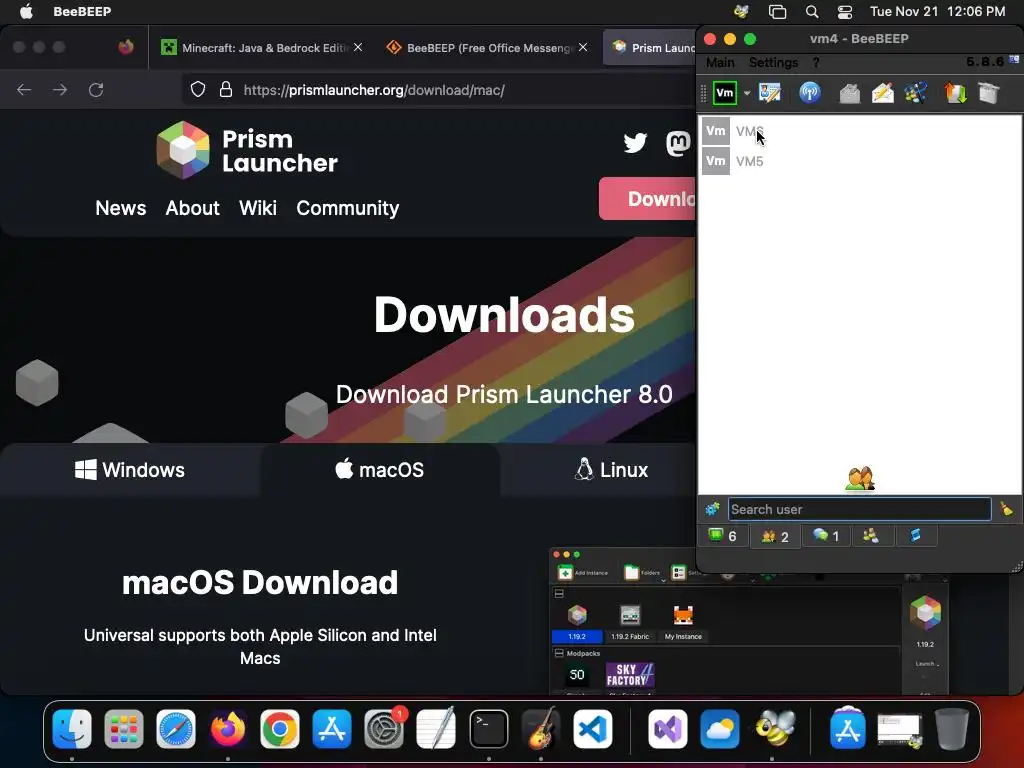The width and height of the screenshot is (1024, 768).
Task: Click the prismlauncher.org URL in address bar
Action: [x=374, y=90]
